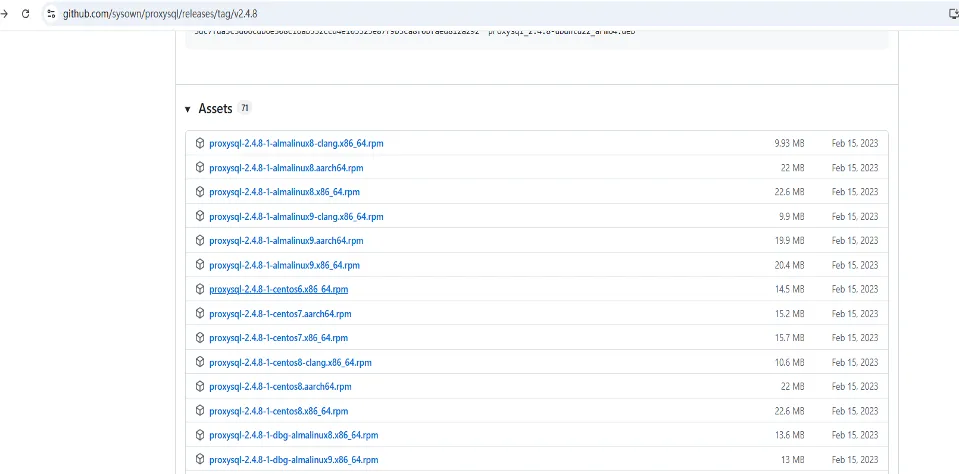Click package icon beside centos8.x86_64.rpm
This screenshot has height=474, width=959.
click(199, 410)
